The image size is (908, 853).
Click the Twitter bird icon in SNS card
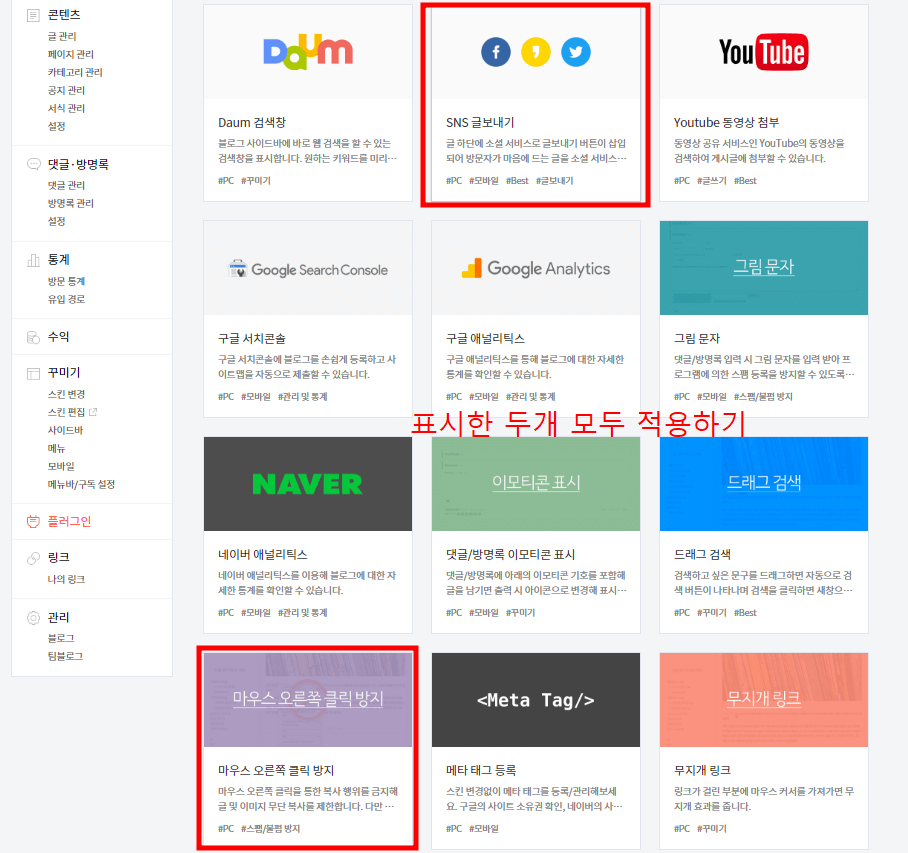coord(576,52)
